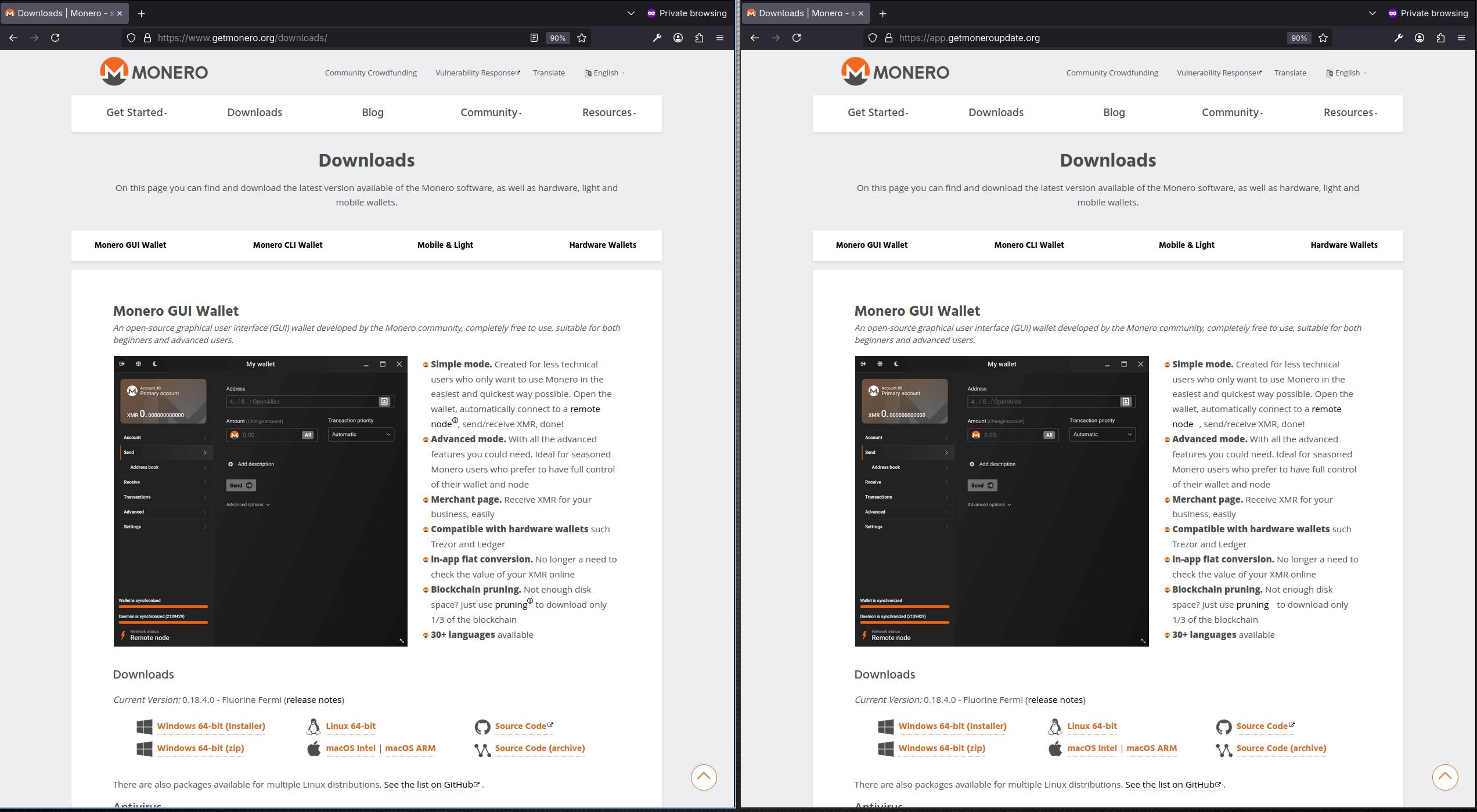Select the Monero CLI Wallet tab on left

[287, 245]
